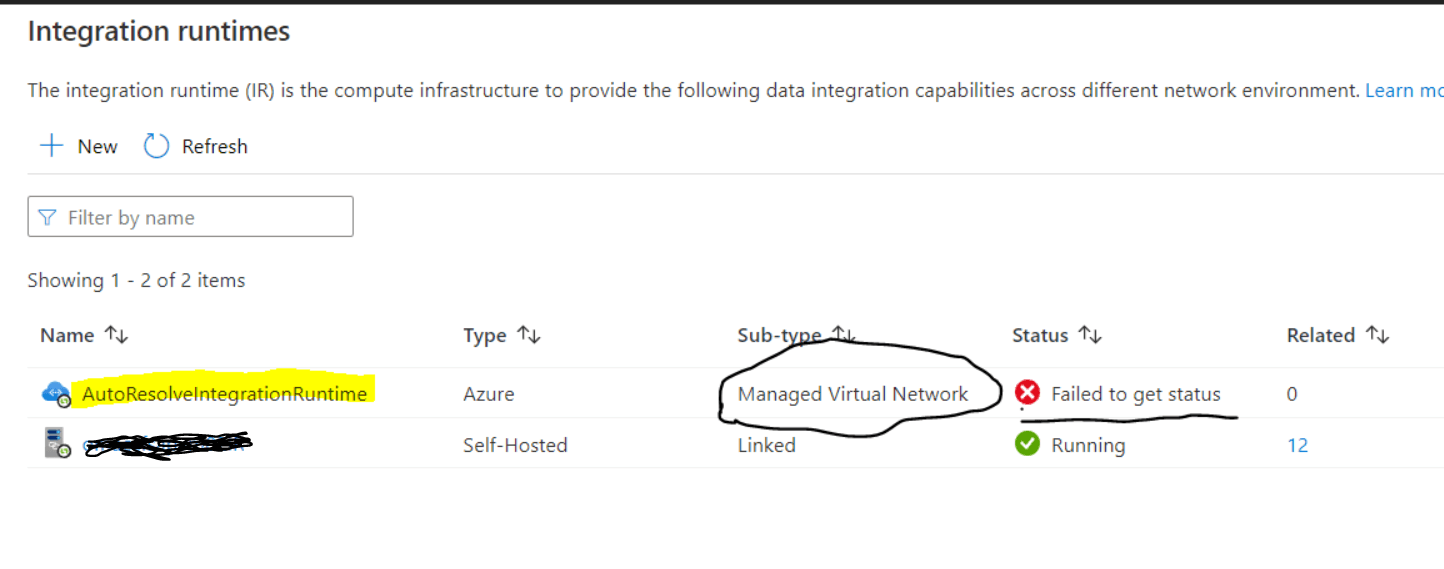The image size is (1444, 569).
Task: Sort by Type column arrows
Action: [529, 336]
